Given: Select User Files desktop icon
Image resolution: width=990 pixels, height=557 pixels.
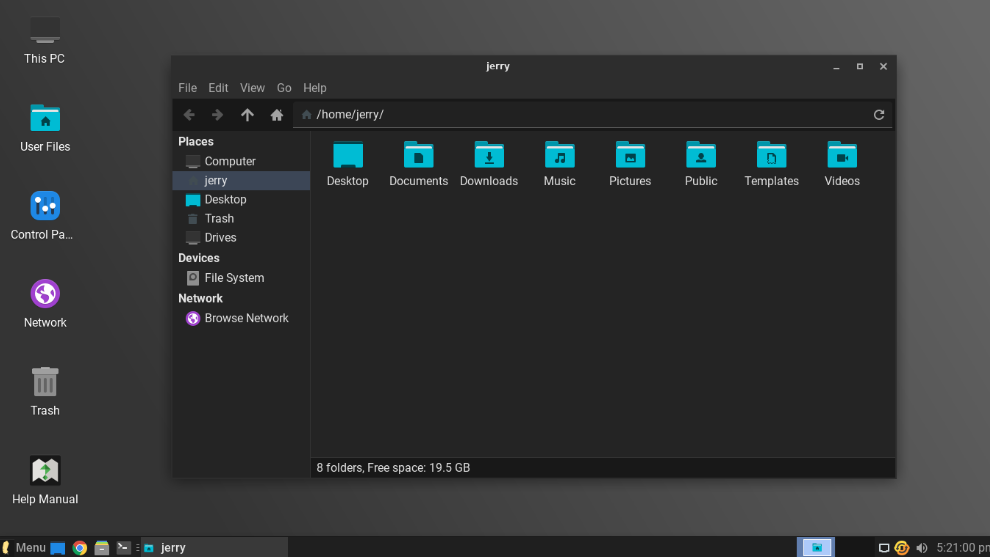Looking at the screenshot, I should [45, 128].
